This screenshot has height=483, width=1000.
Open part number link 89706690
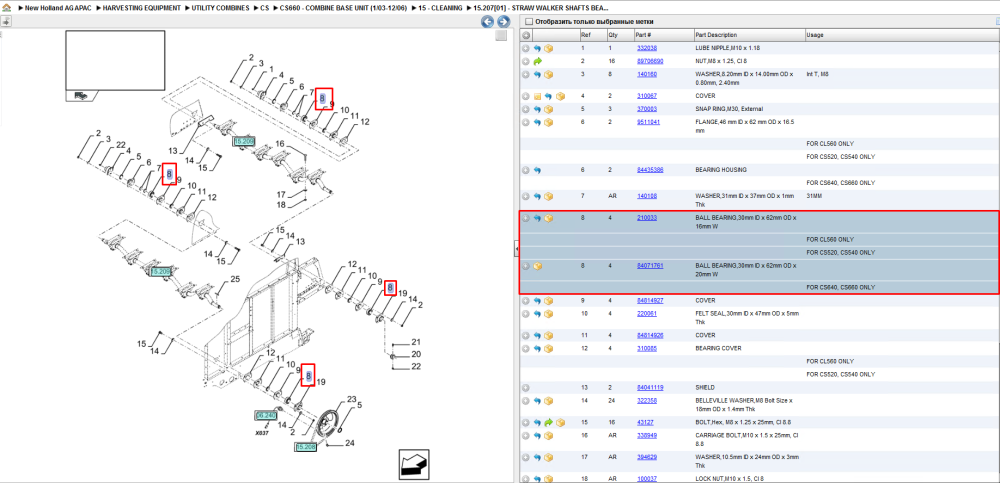coord(650,62)
